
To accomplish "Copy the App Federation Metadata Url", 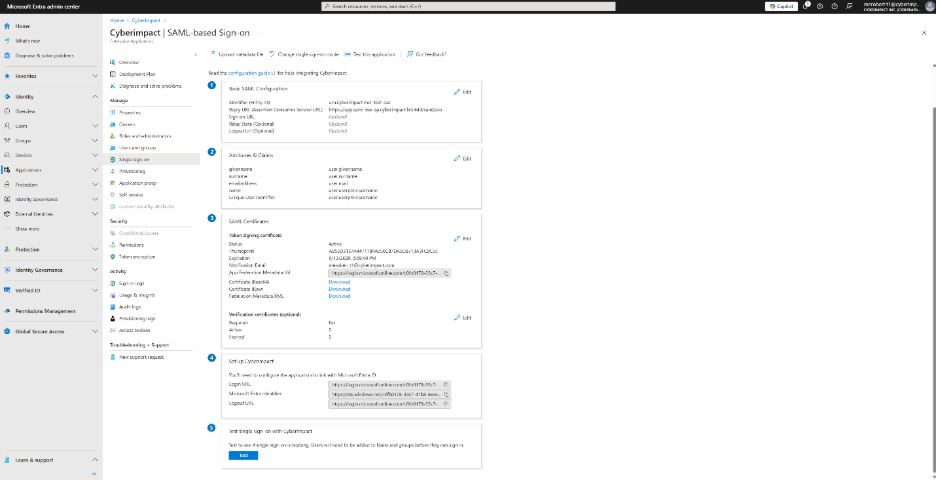I will pos(447,273).
